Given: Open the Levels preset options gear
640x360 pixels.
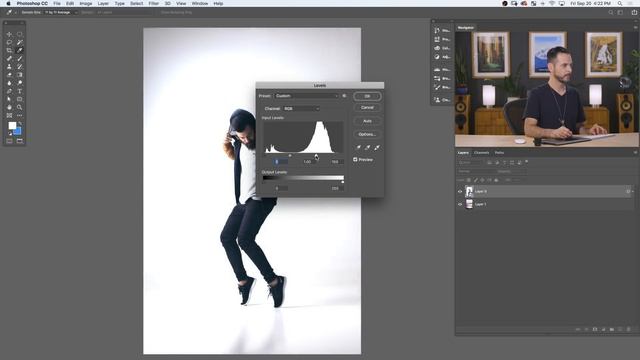Looking at the screenshot, I should (x=344, y=96).
